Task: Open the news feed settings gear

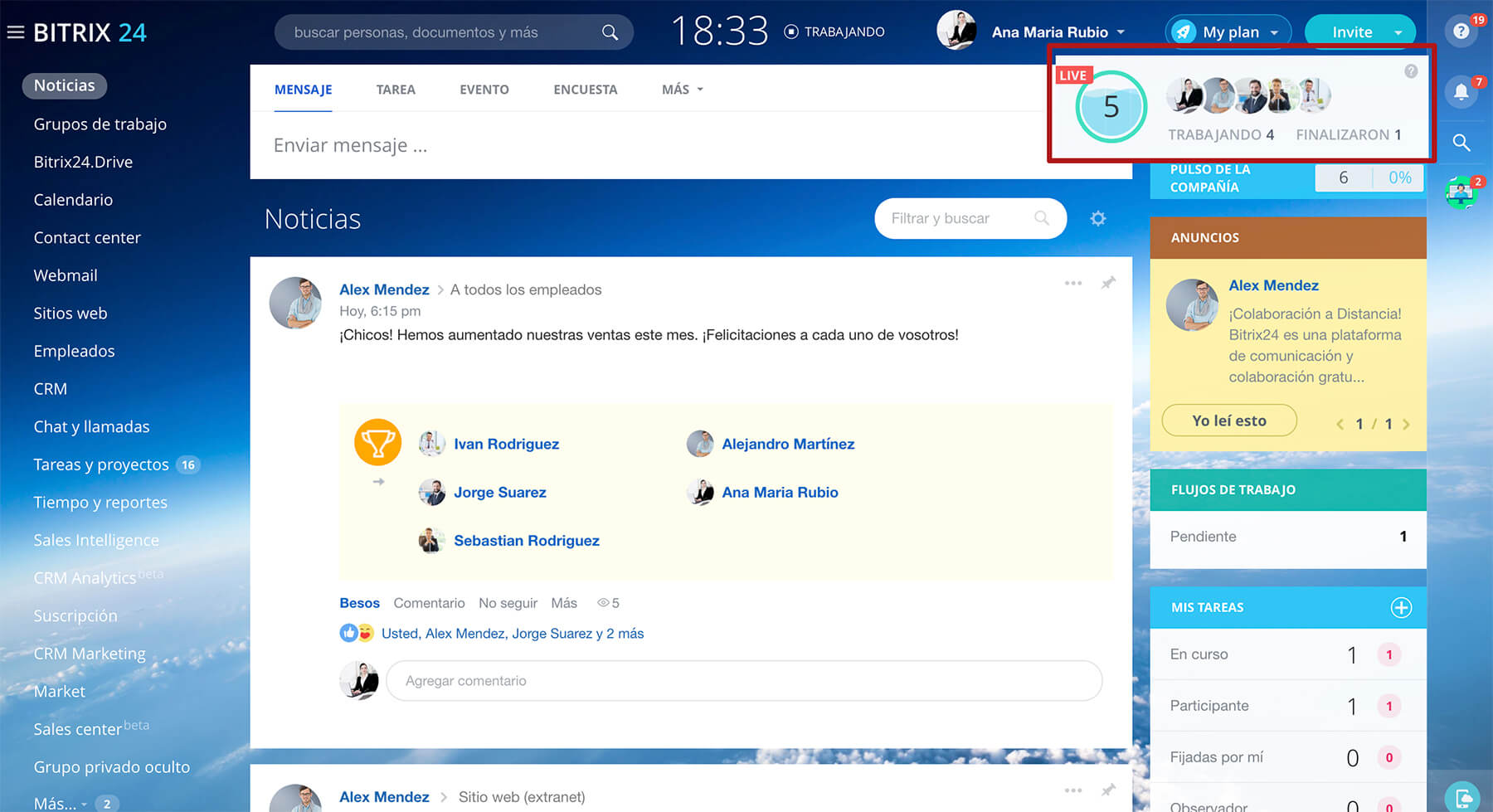Action: (1098, 219)
